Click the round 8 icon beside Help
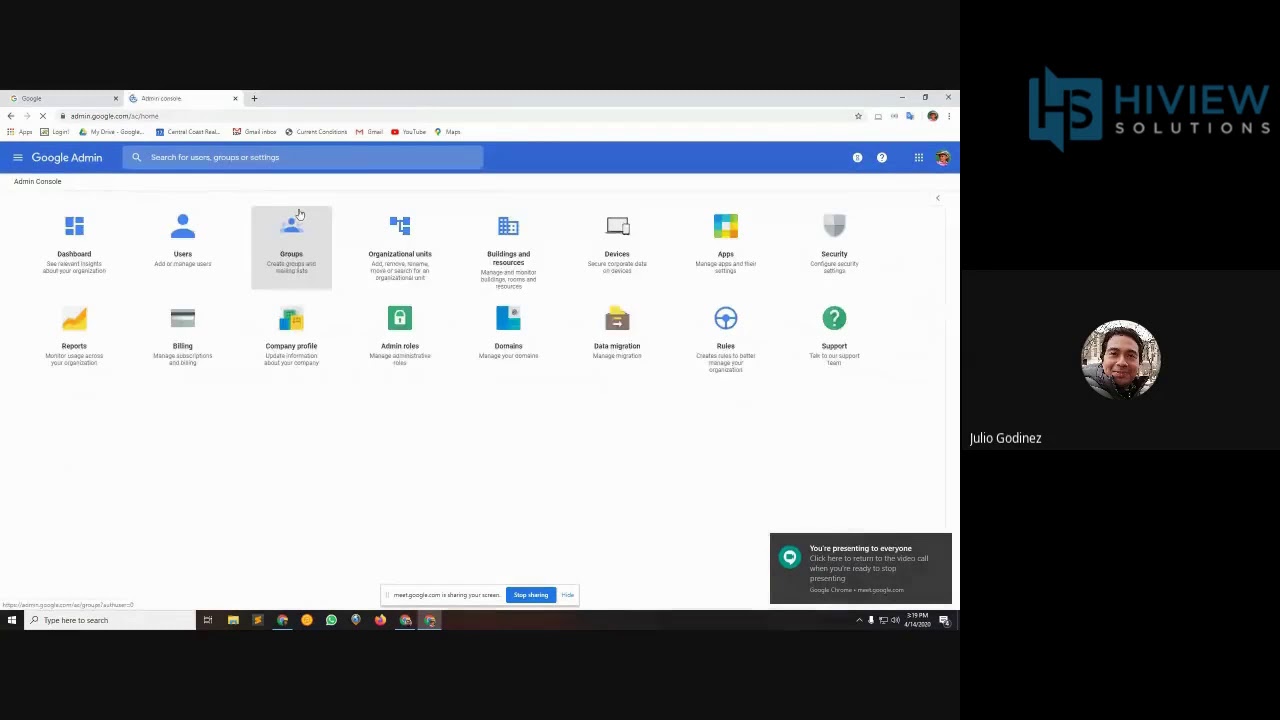Viewport: 1280px width, 720px height. 857,157
